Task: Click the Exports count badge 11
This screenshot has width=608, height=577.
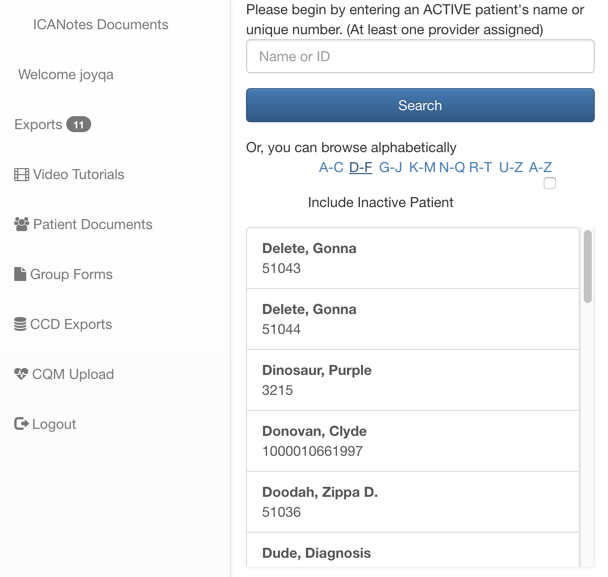Action: coord(79,125)
